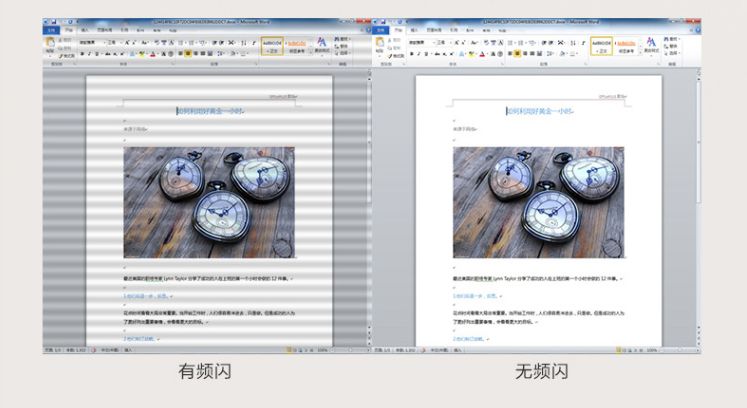Switch to Page Layout tab in right Word window
The width and height of the screenshot is (747, 408).
(434, 30)
